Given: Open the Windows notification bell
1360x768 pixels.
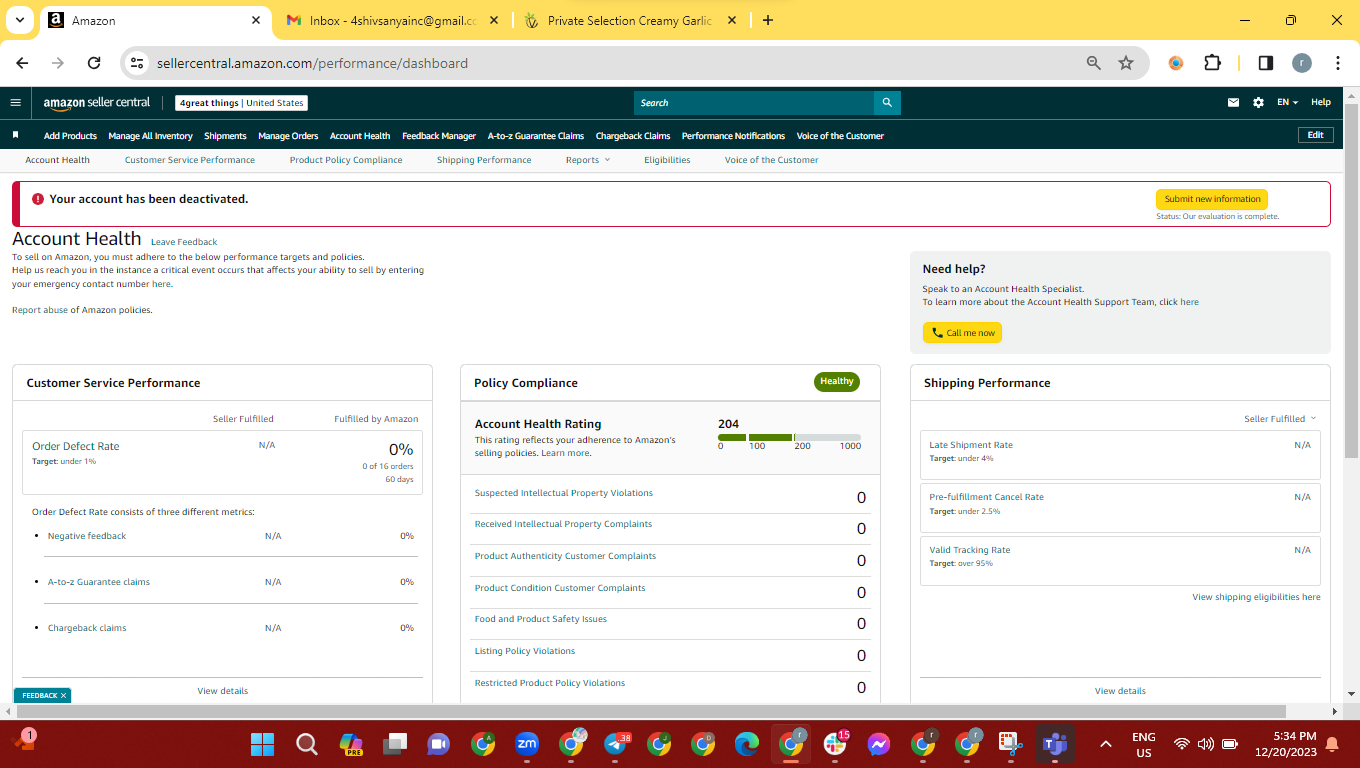Looking at the screenshot, I should (1332, 744).
